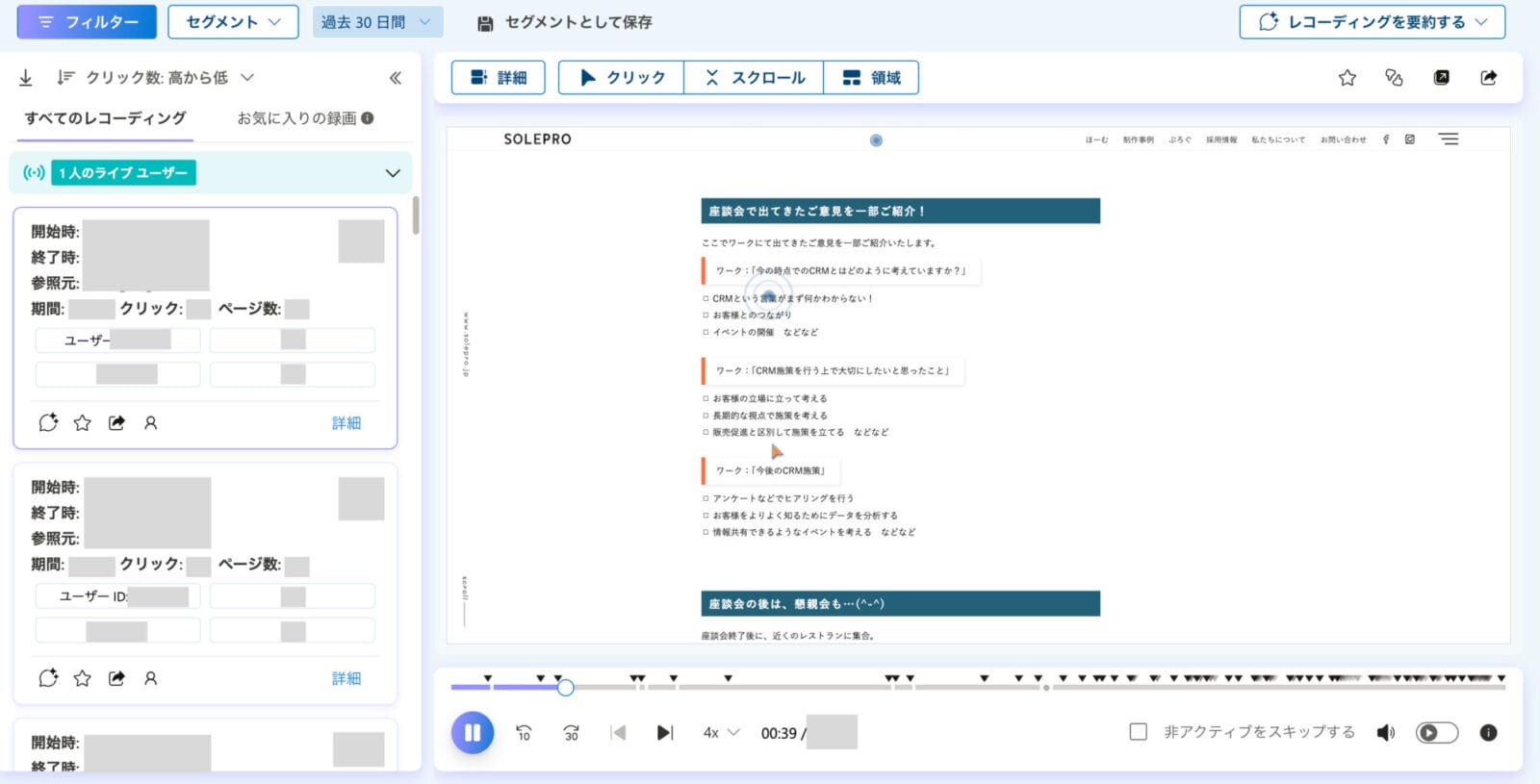1540x784 pixels.
Task: Favorite this recording with the toolbar star
Action: click(1347, 78)
